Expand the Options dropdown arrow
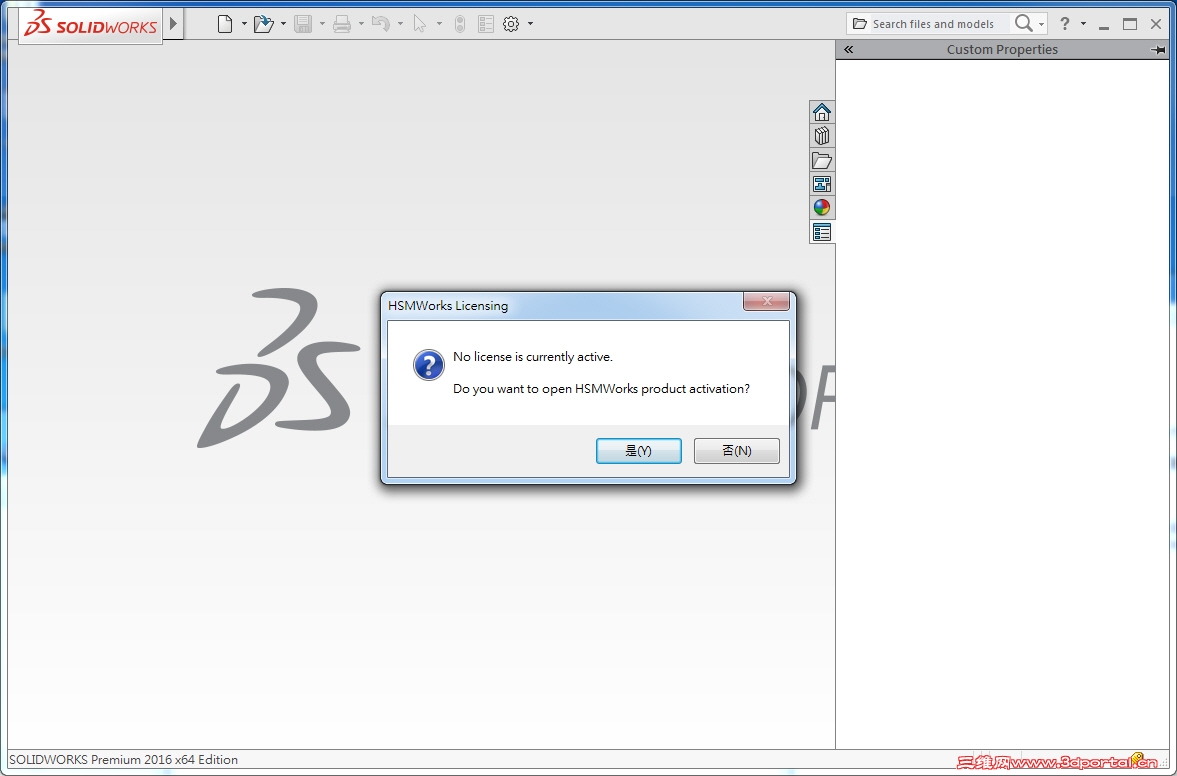This screenshot has width=1177, height=776. pos(531,24)
